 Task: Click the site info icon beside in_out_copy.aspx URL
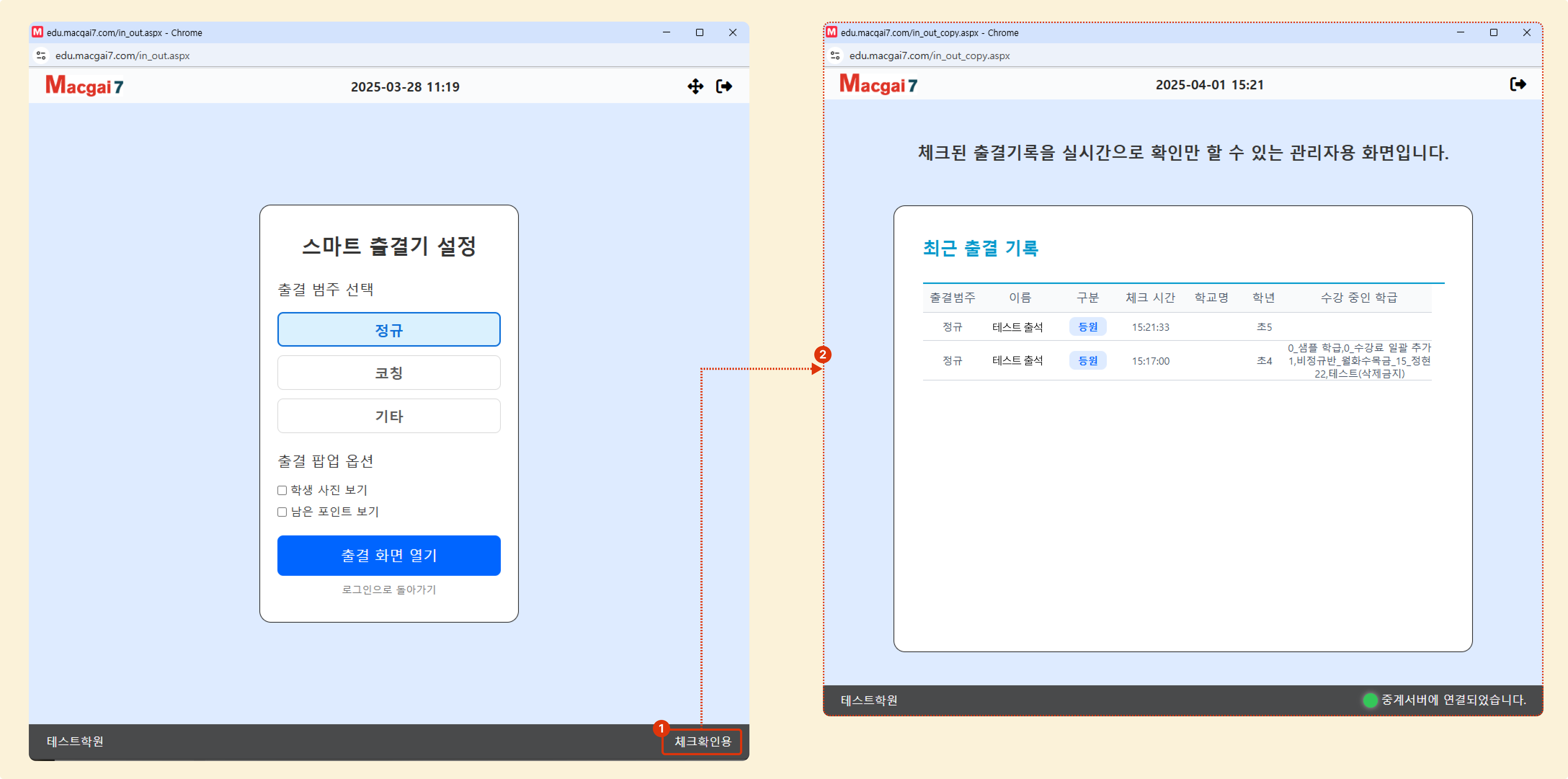(x=835, y=55)
